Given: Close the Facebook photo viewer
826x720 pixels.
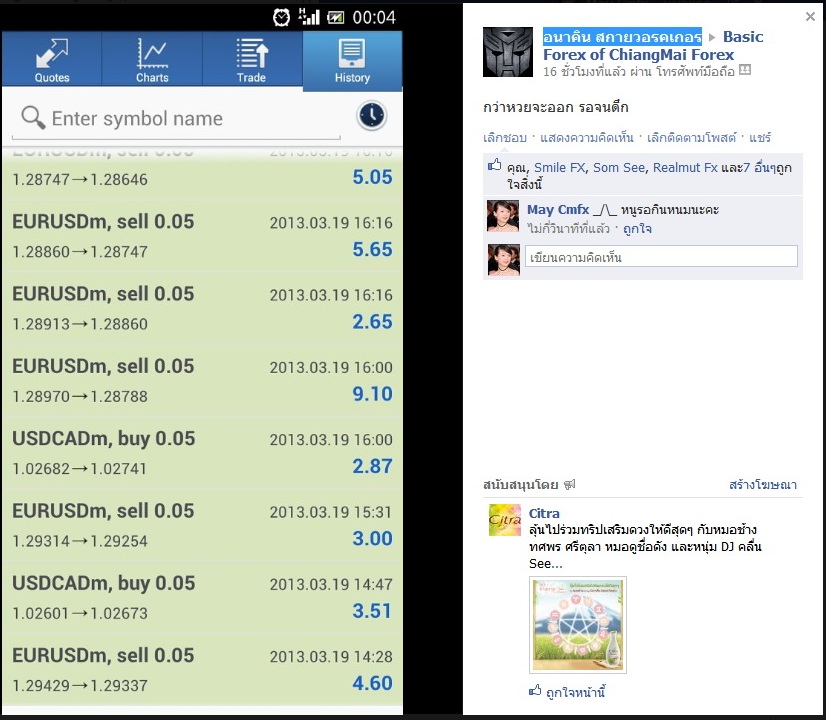Looking at the screenshot, I should click(x=810, y=16).
